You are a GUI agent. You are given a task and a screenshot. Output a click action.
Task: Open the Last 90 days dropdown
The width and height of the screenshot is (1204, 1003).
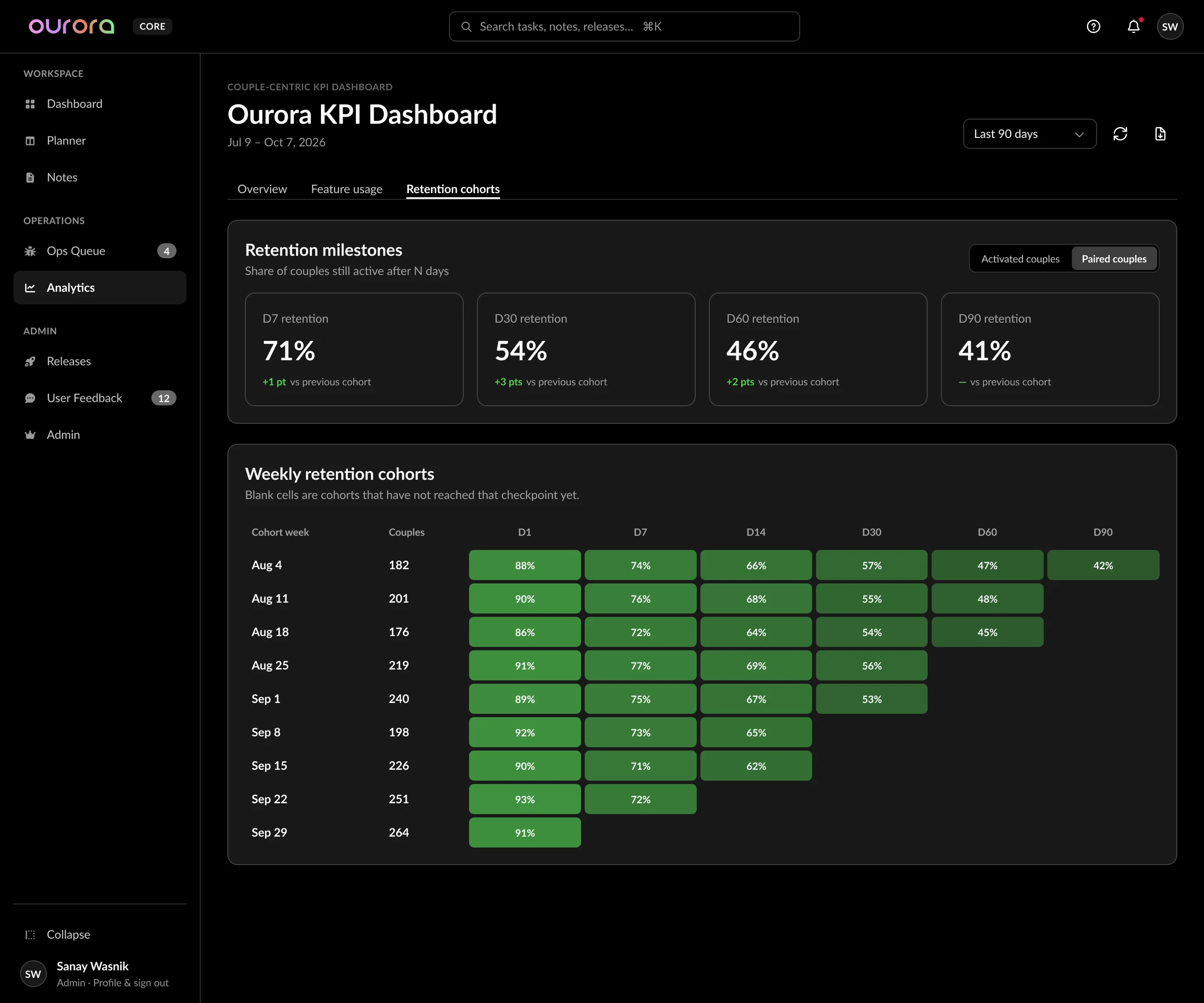tap(1030, 133)
